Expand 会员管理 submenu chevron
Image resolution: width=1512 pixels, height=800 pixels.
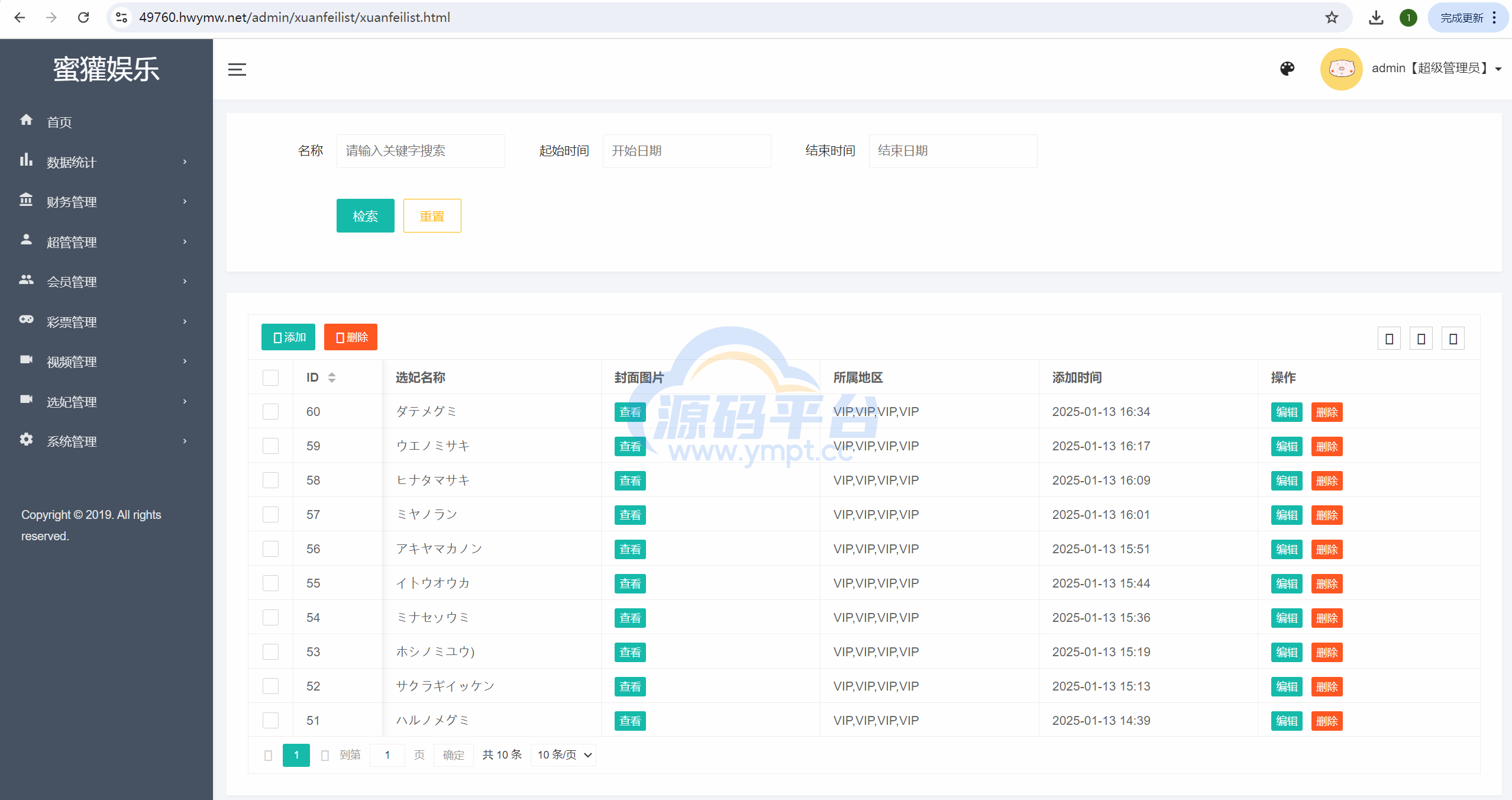click(x=185, y=281)
